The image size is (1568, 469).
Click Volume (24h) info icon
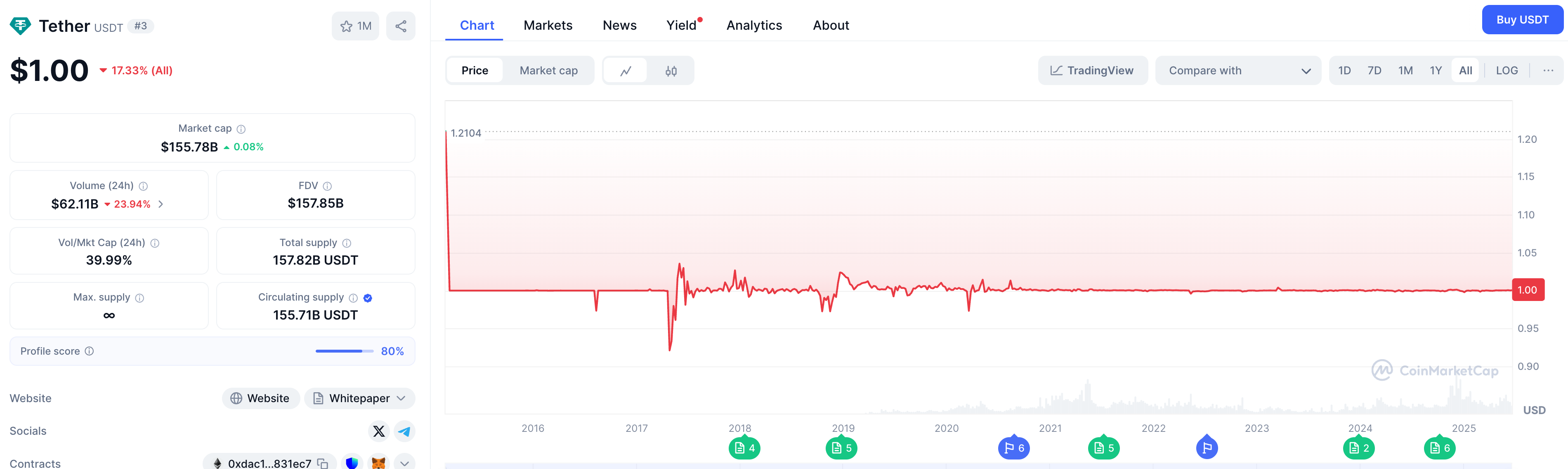click(x=143, y=186)
